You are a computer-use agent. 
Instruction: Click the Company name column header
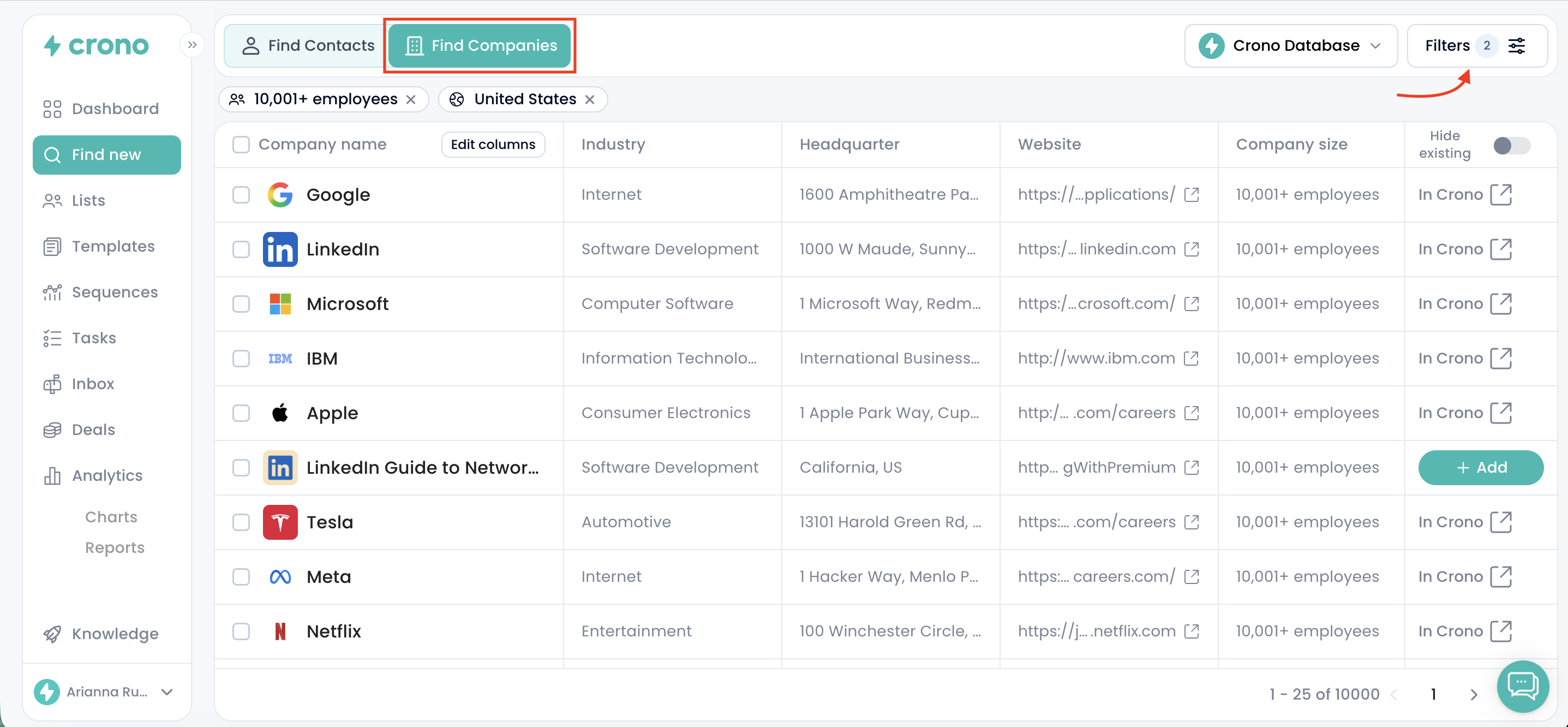click(322, 144)
